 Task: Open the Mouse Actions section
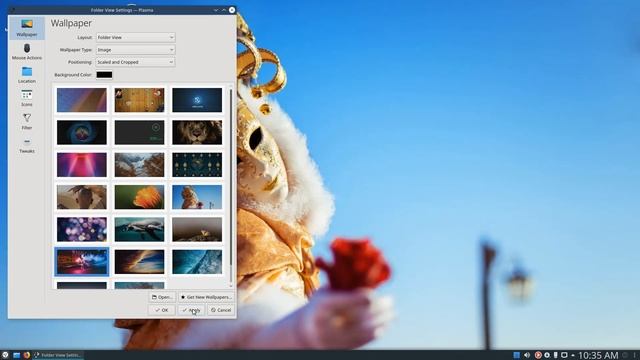click(x=27, y=52)
